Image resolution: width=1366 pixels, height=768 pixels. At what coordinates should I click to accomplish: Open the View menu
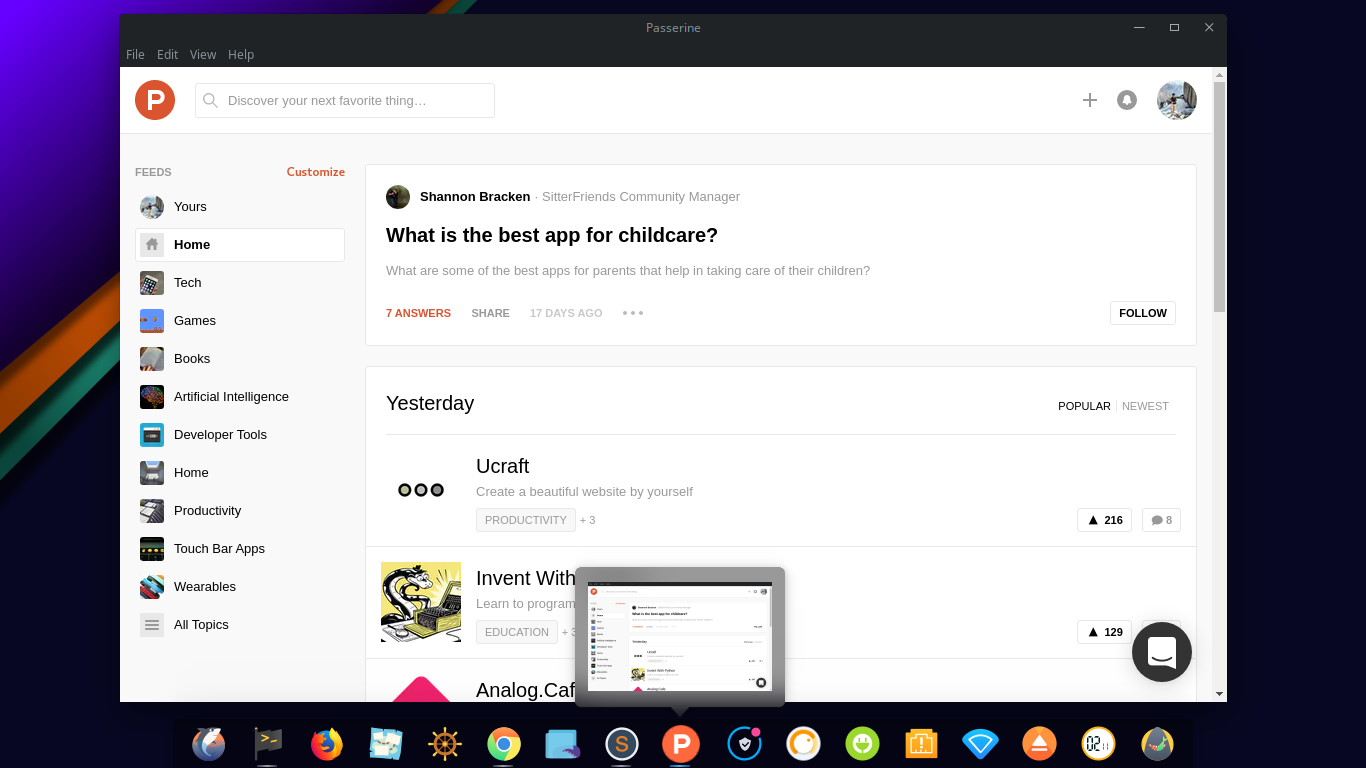coord(203,55)
